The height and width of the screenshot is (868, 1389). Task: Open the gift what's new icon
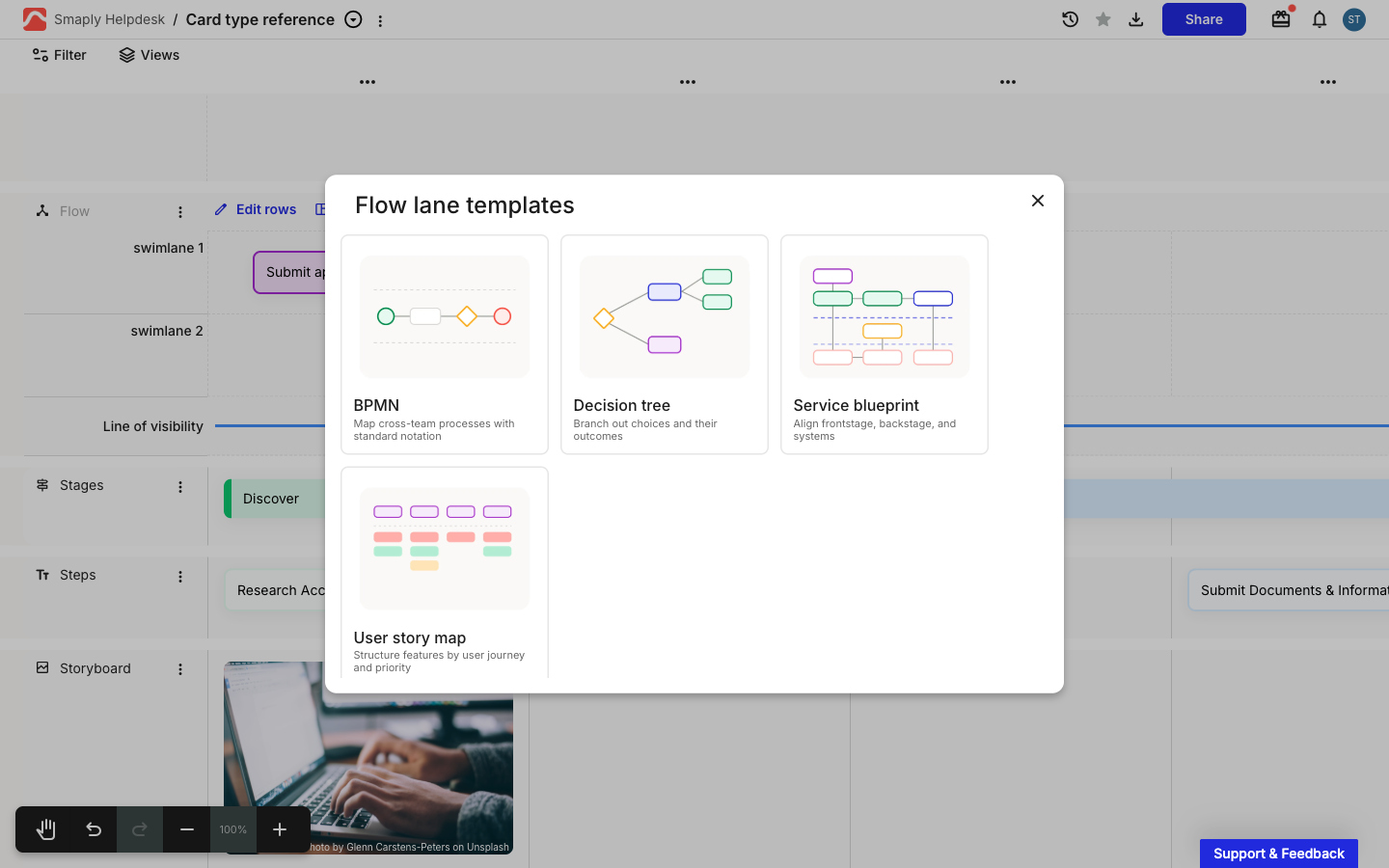coord(1281,19)
